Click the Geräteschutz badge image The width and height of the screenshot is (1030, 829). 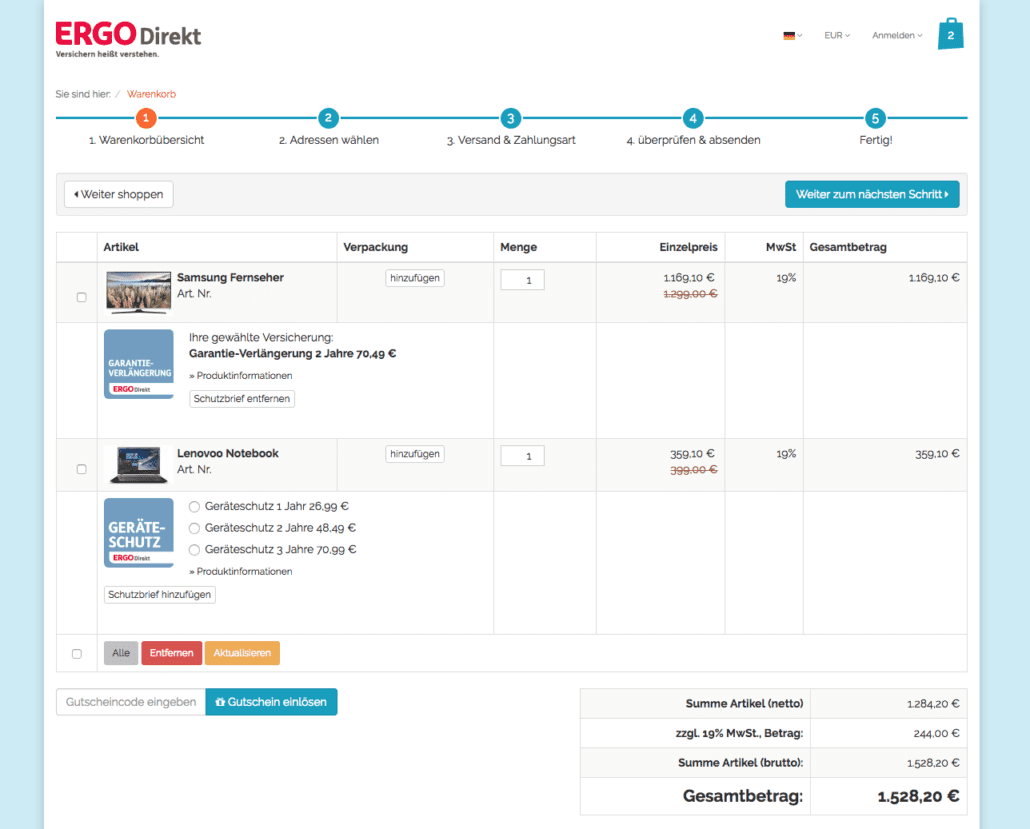coord(139,533)
